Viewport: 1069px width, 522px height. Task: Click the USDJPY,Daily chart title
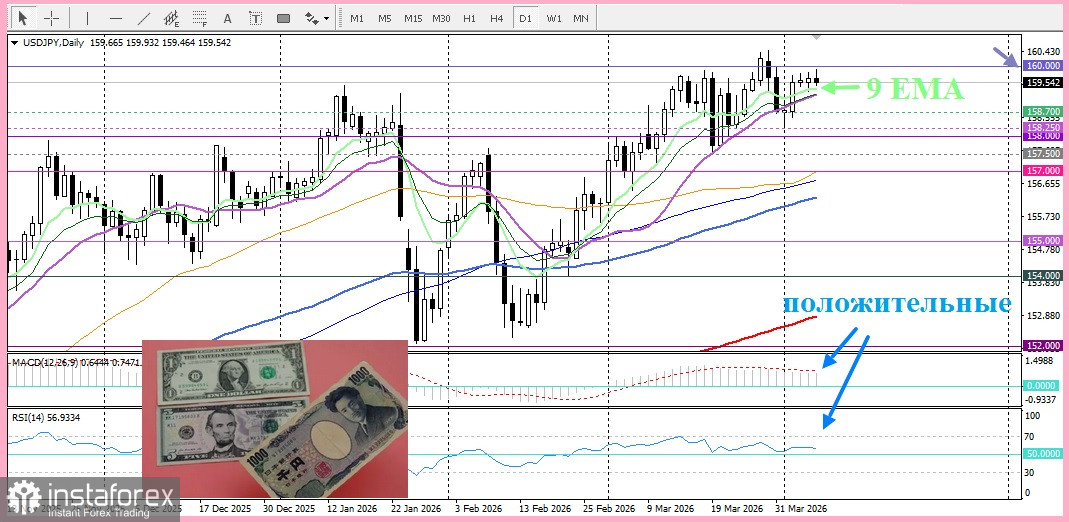(52, 43)
